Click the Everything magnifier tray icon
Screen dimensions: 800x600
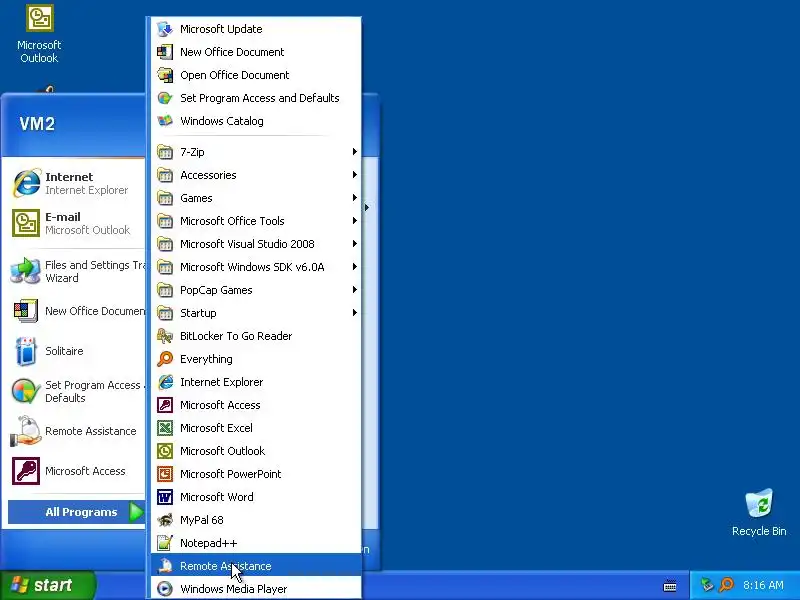coord(726,585)
